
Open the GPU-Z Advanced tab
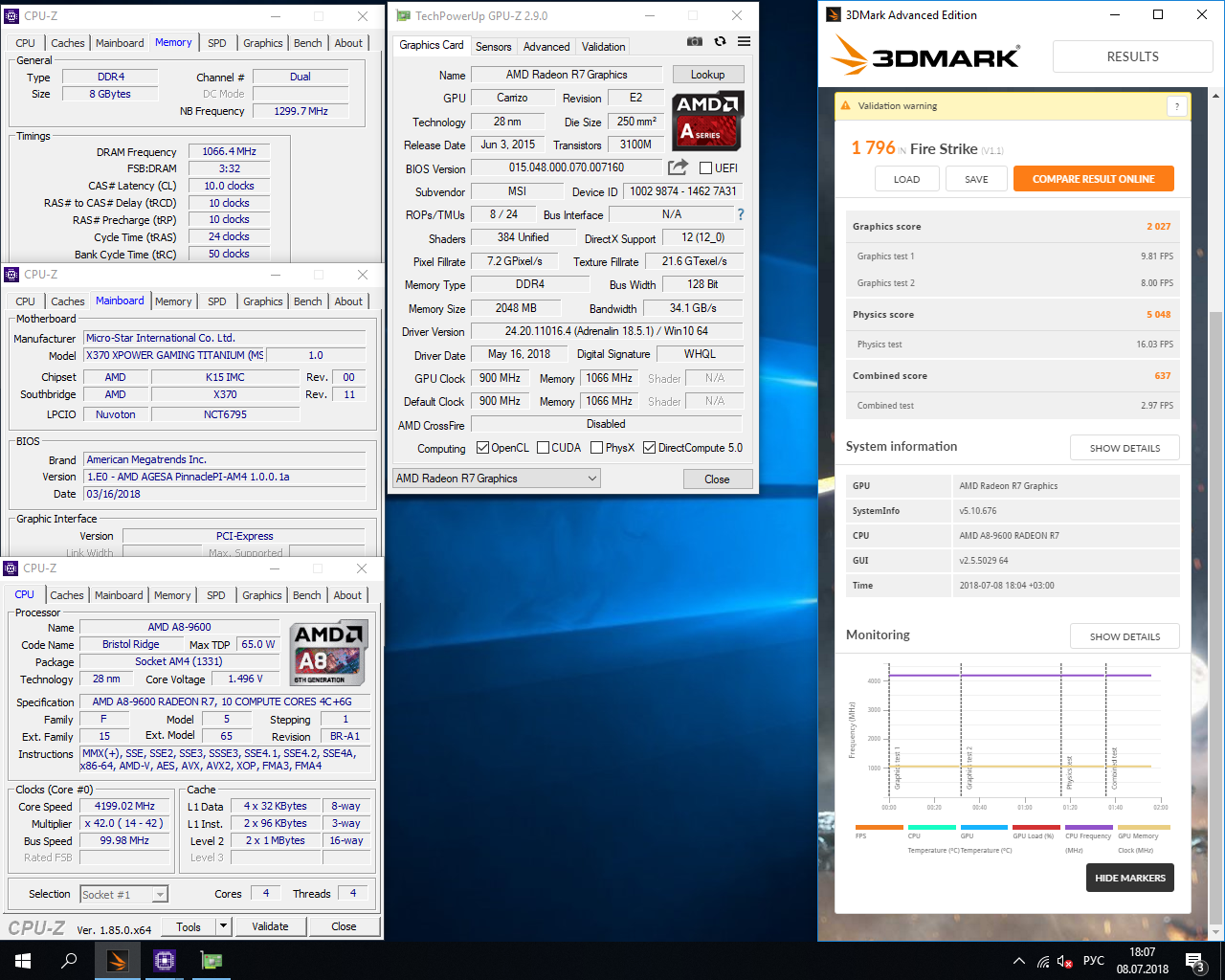546,47
